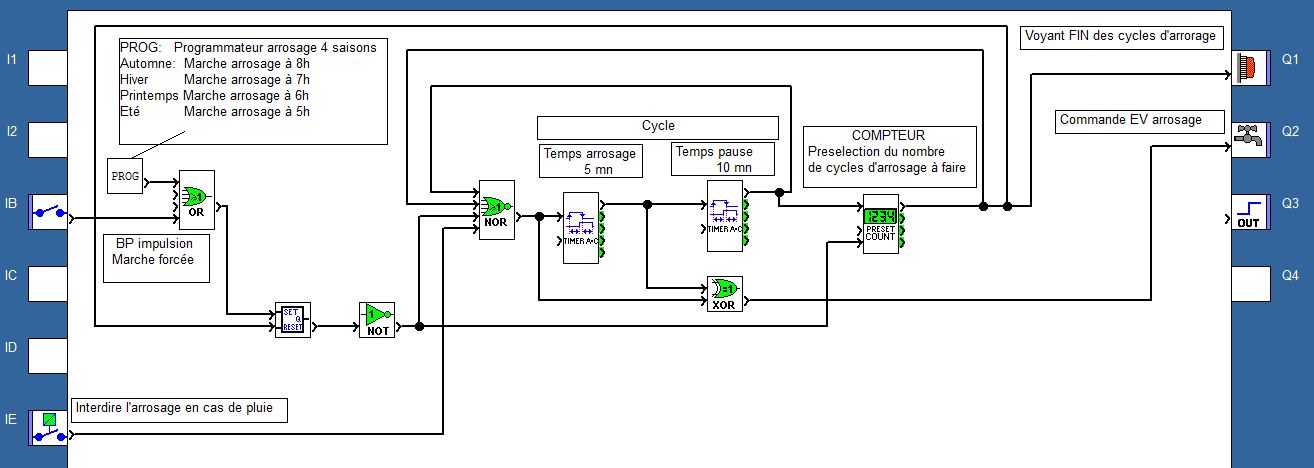Viewport: 1314px width, 468px height.
Task: Select the empty Q4 output slot
Action: coord(1250,284)
